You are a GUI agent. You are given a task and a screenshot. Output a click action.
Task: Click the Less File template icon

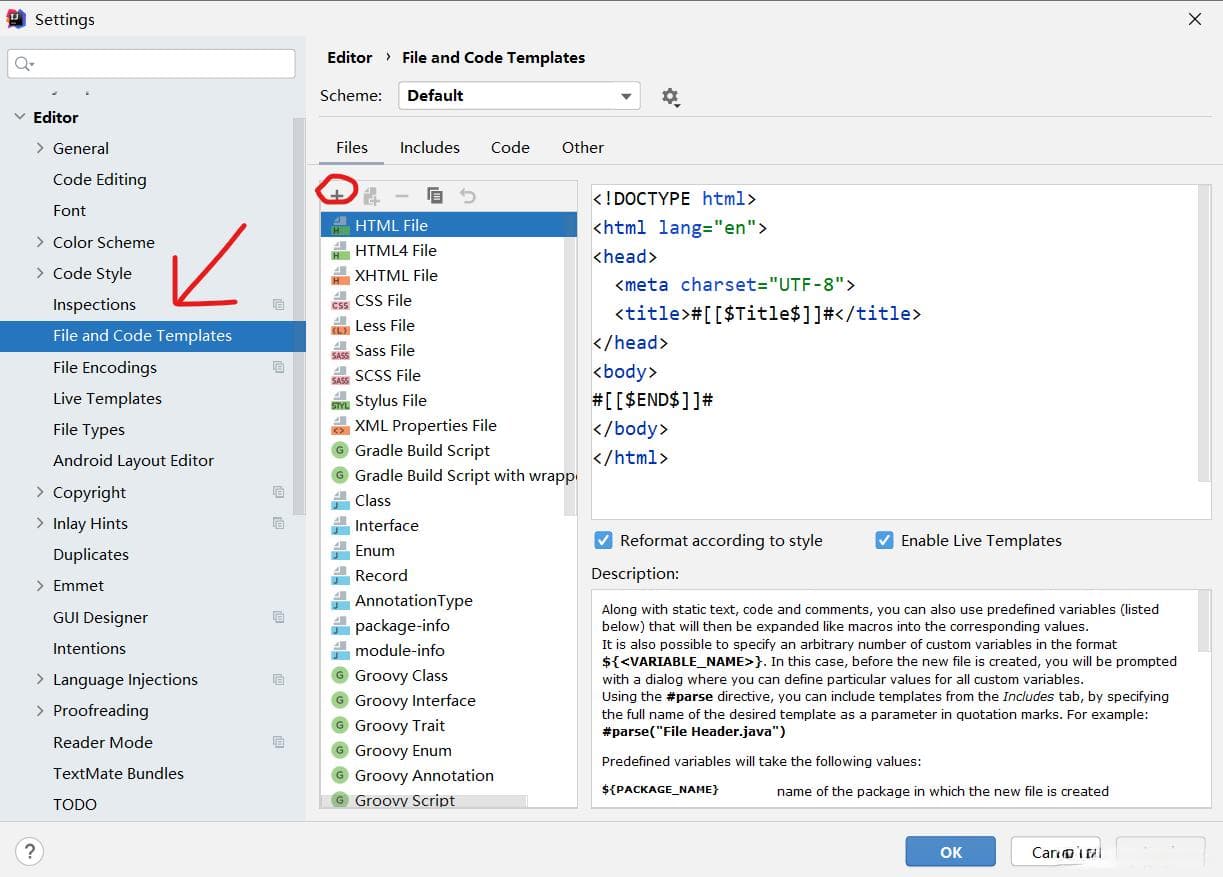[340, 325]
